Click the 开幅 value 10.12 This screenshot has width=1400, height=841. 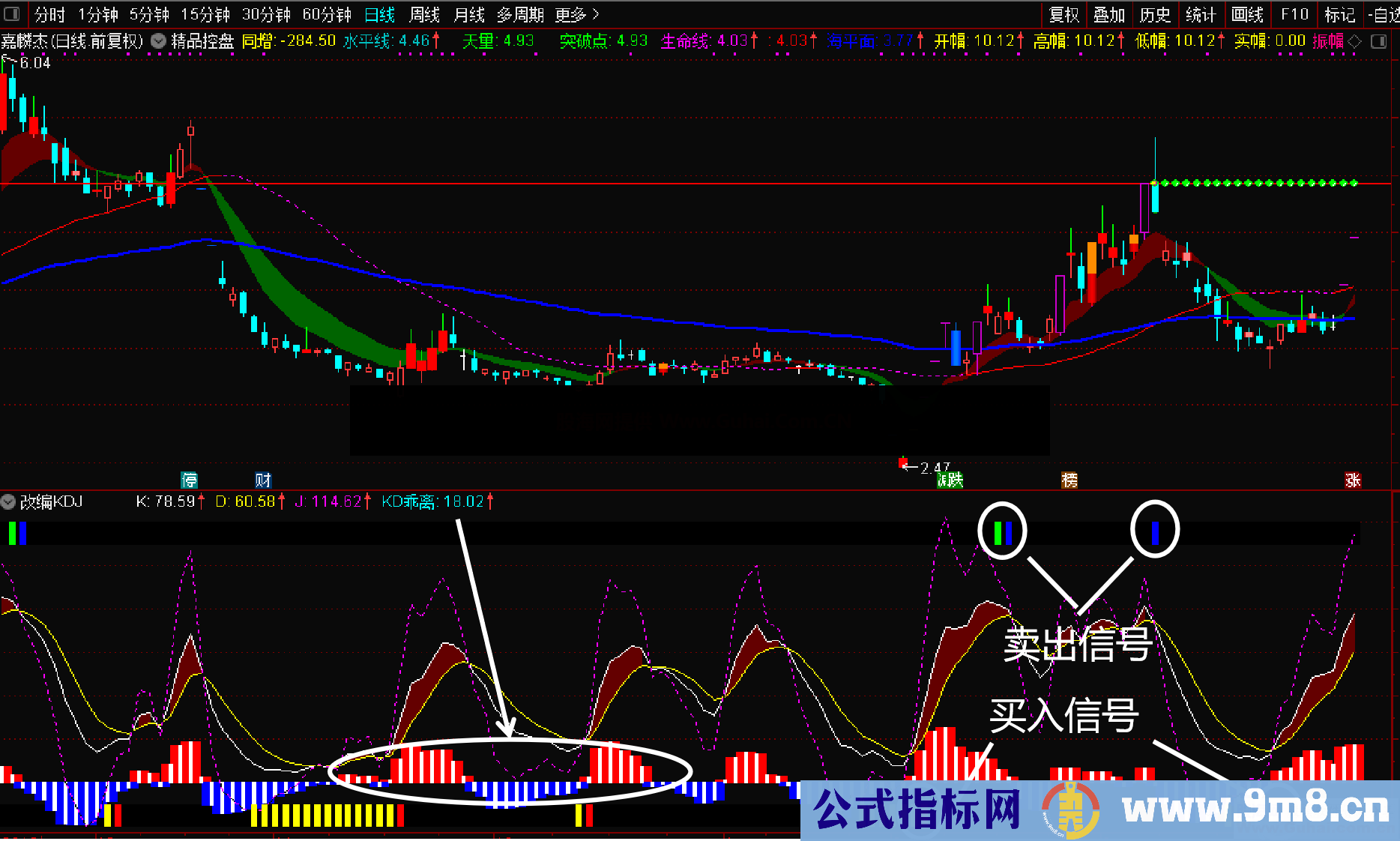994,41
